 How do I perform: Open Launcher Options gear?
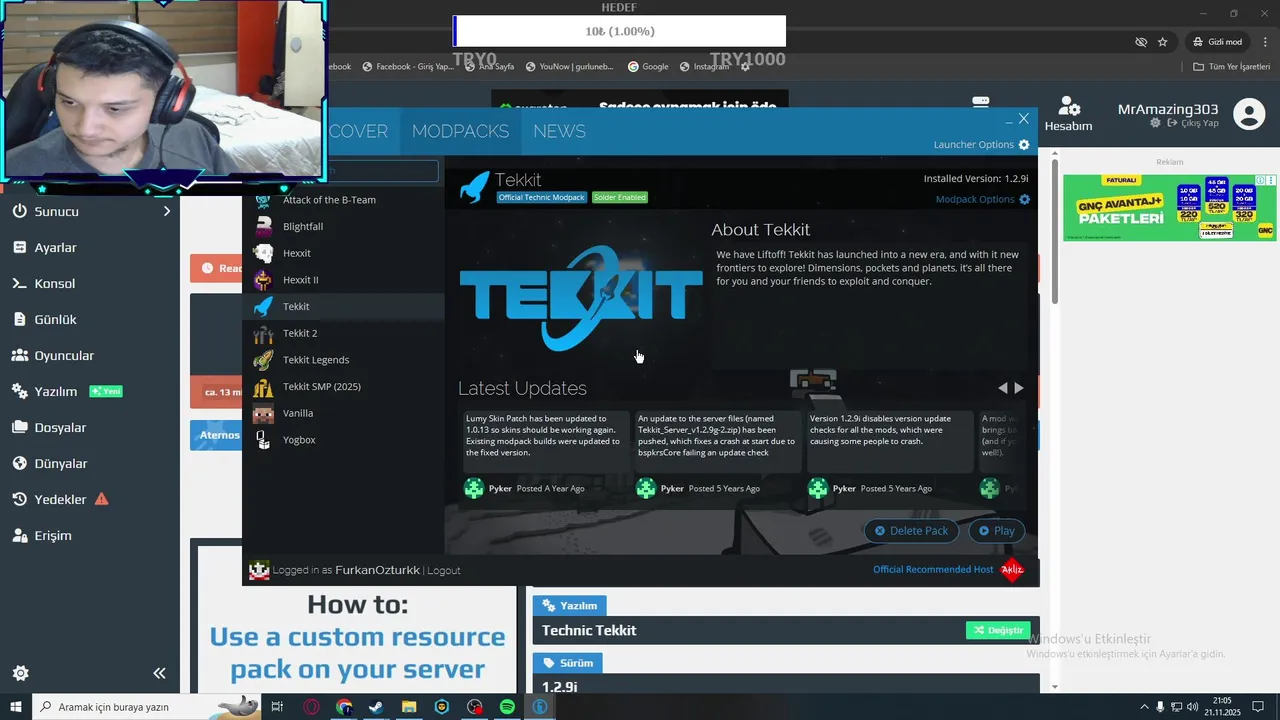tap(1024, 145)
